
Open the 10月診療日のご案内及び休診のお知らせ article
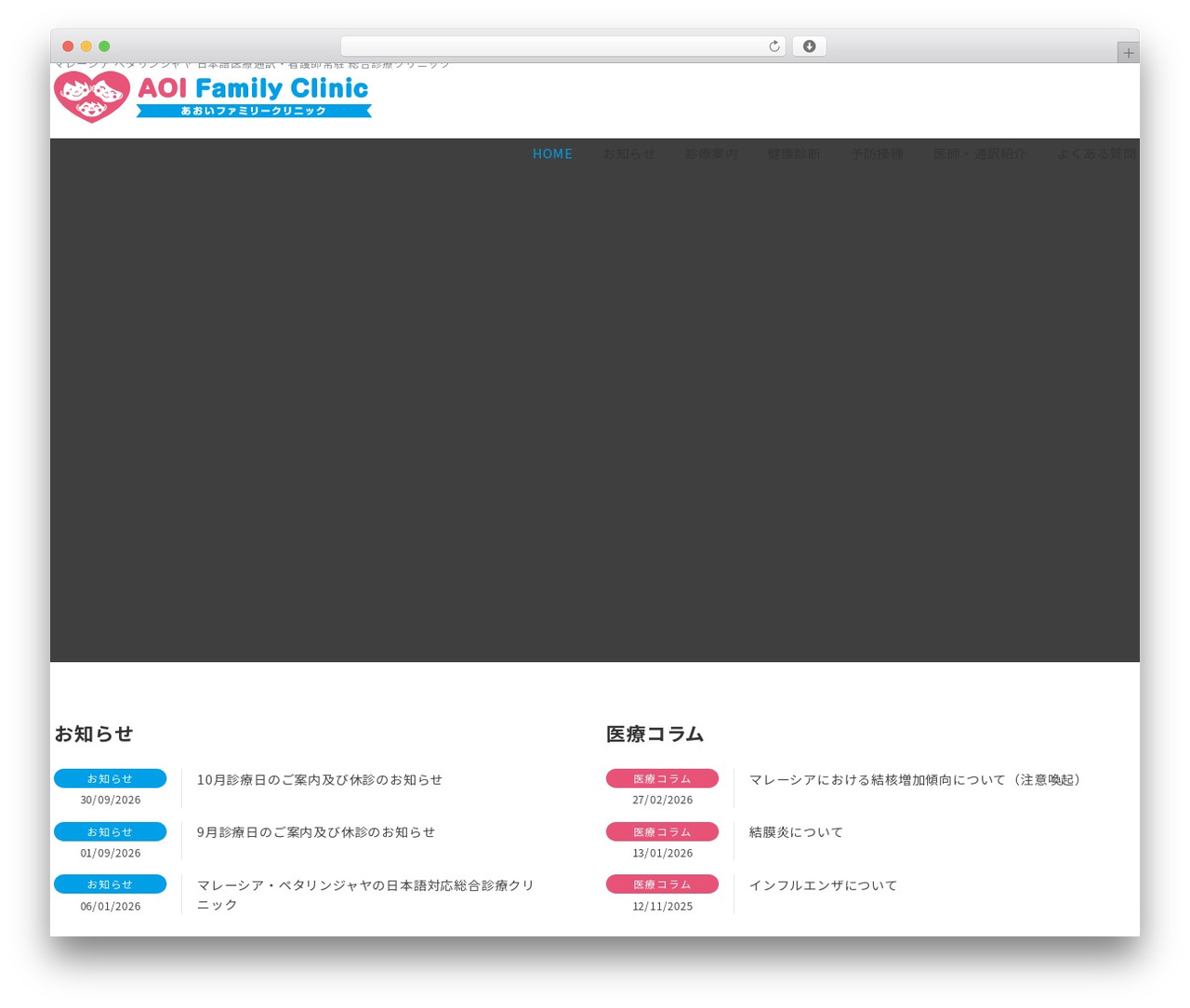320,779
